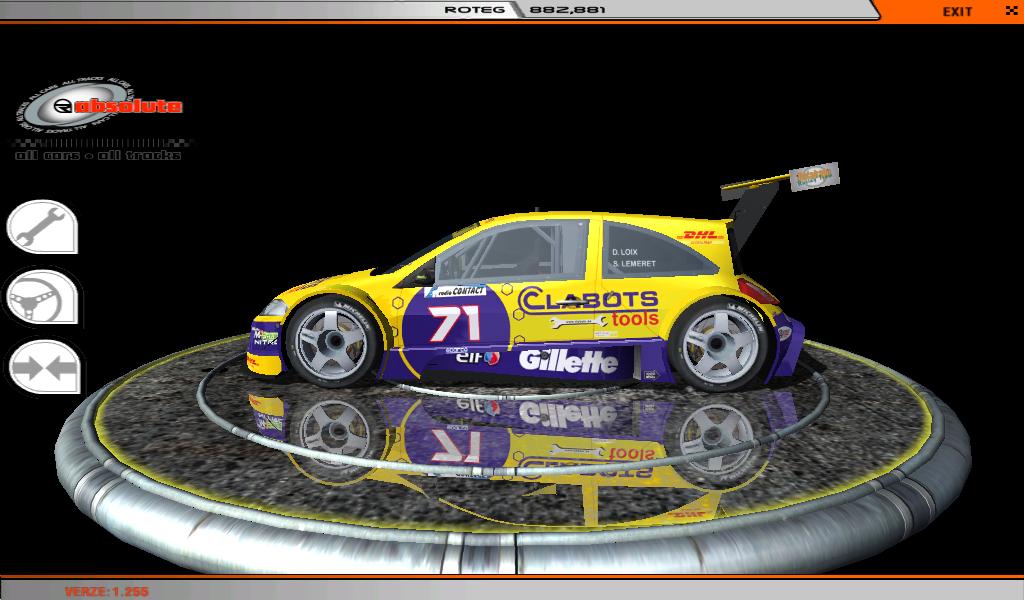Click the inward arrows icon

(x=43, y=367)
